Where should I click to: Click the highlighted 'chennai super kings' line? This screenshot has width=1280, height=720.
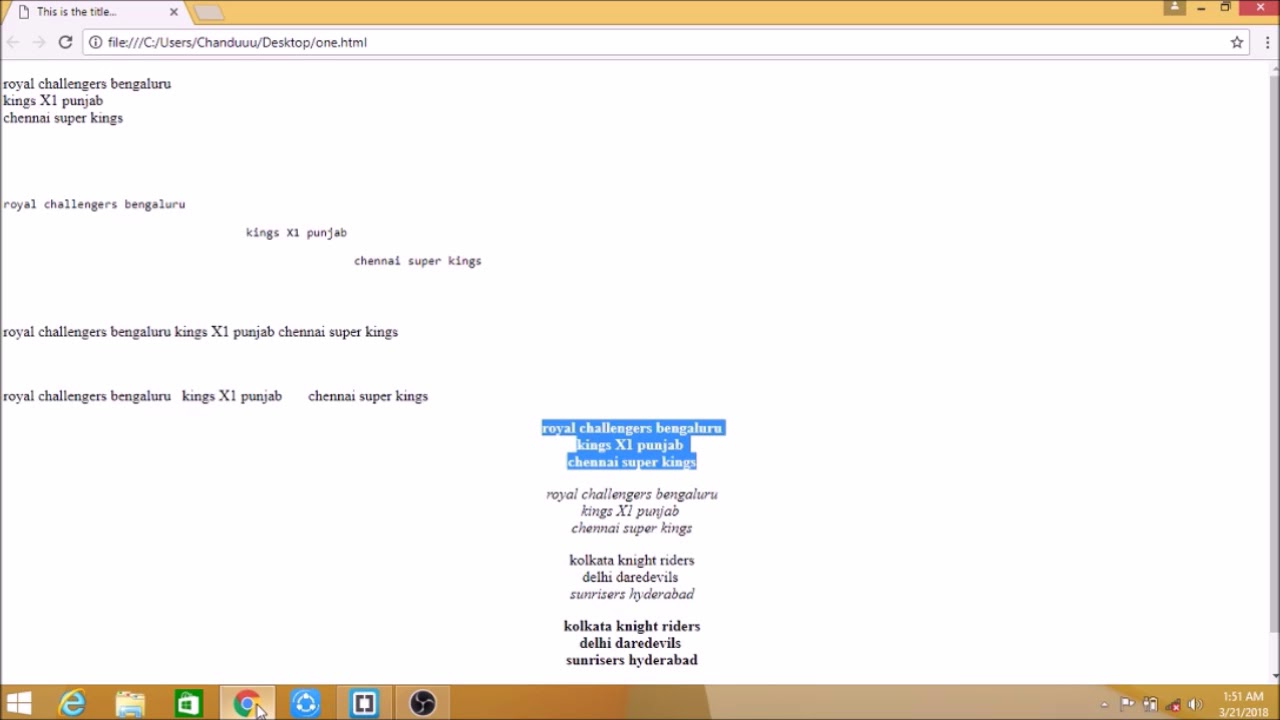[x=632, y=462]
